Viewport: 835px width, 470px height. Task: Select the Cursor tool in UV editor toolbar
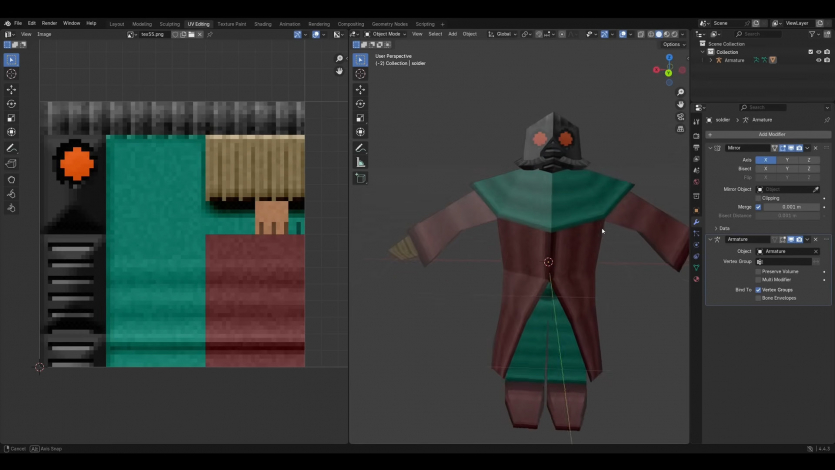tap(11, 74)
